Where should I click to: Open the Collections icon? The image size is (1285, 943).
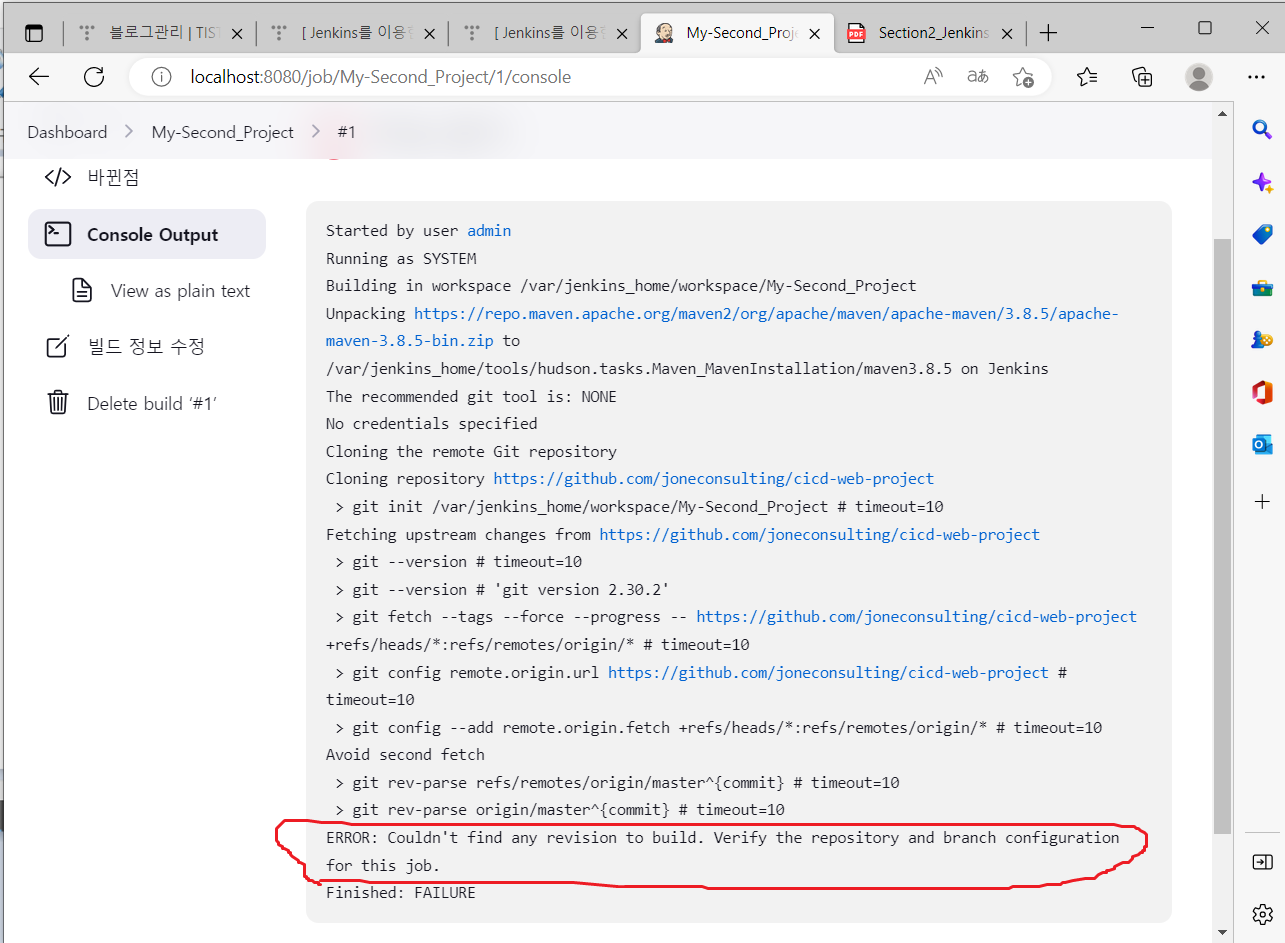point(1142,77)
